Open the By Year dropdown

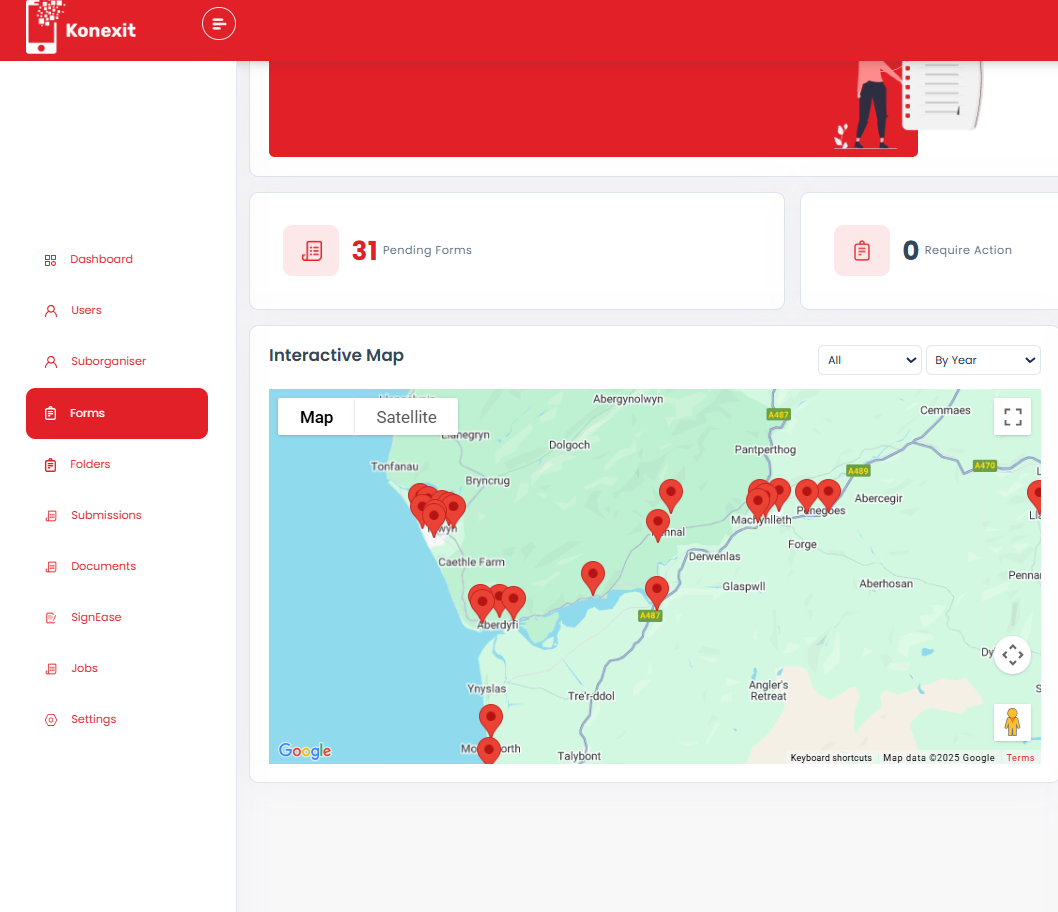983,360
